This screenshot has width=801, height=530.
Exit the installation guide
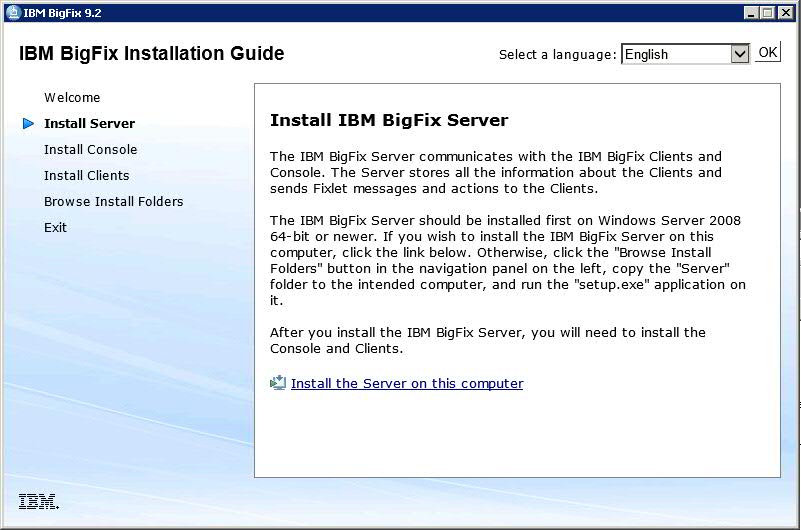click(55, 228)
